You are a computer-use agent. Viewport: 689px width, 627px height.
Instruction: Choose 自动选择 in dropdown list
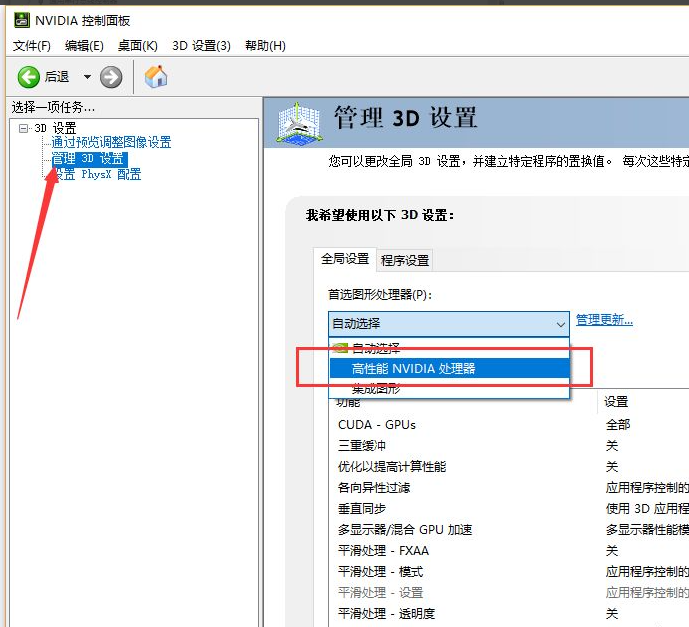[x=449, y=348]
